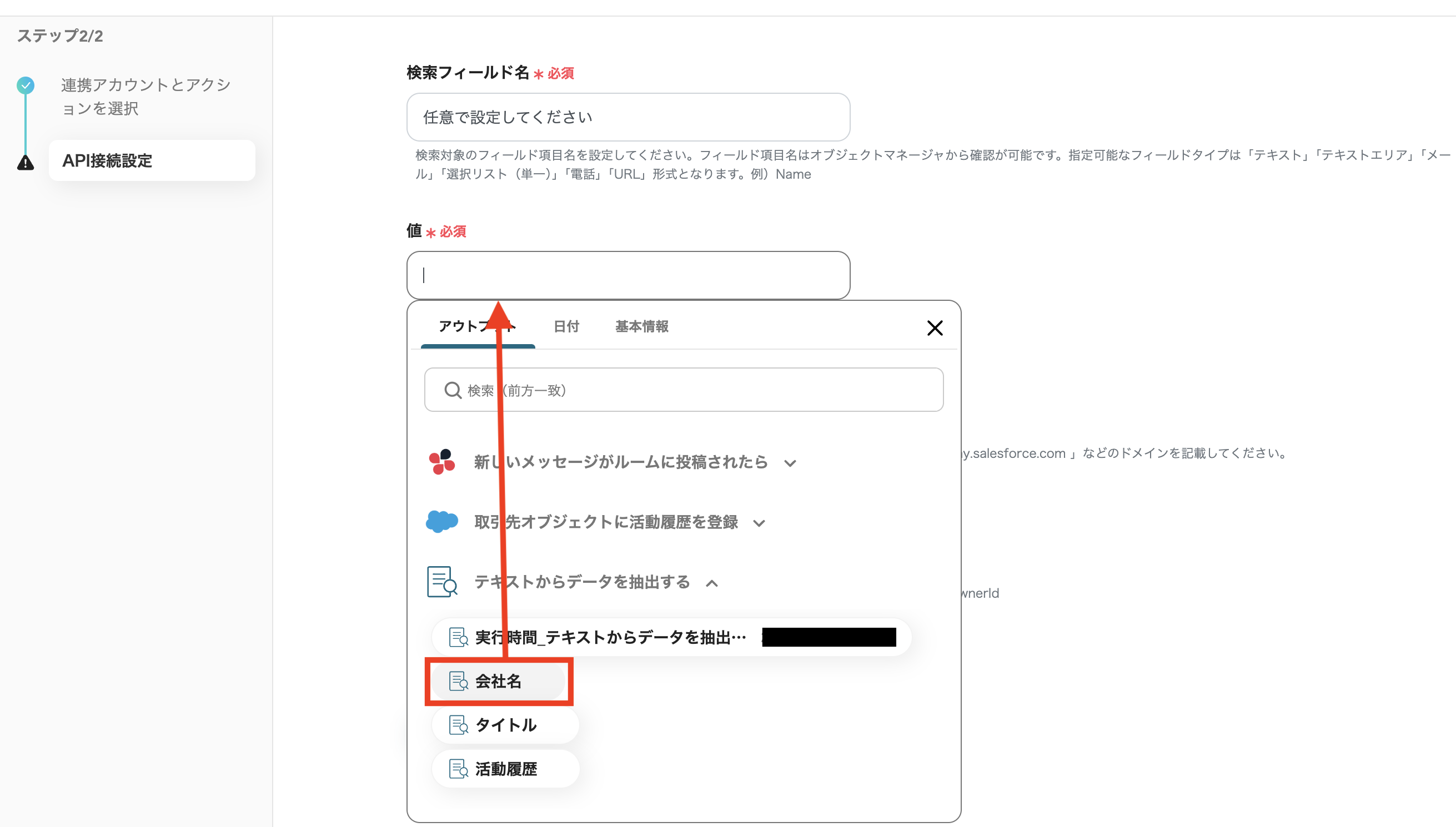Close the output selection popup
Screen dimensions: 1456x827
[935, 327]
